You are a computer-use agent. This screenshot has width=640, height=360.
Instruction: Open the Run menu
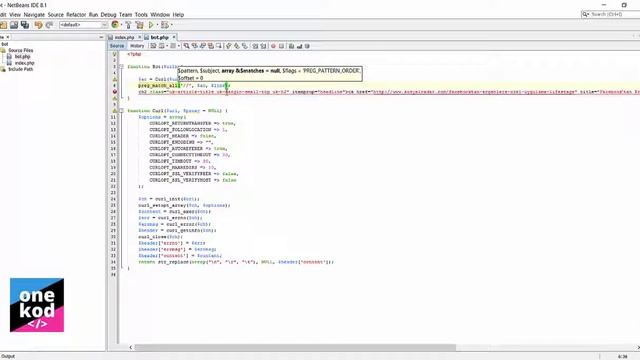click(93, 15)
